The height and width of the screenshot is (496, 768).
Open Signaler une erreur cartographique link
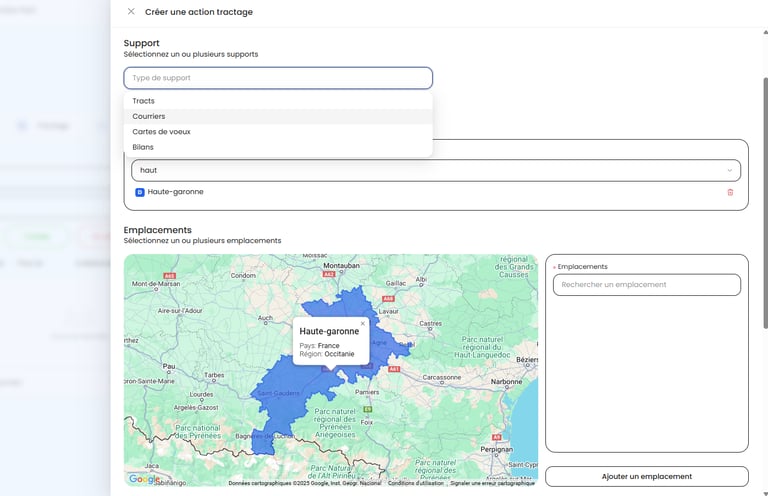[492, 483]
